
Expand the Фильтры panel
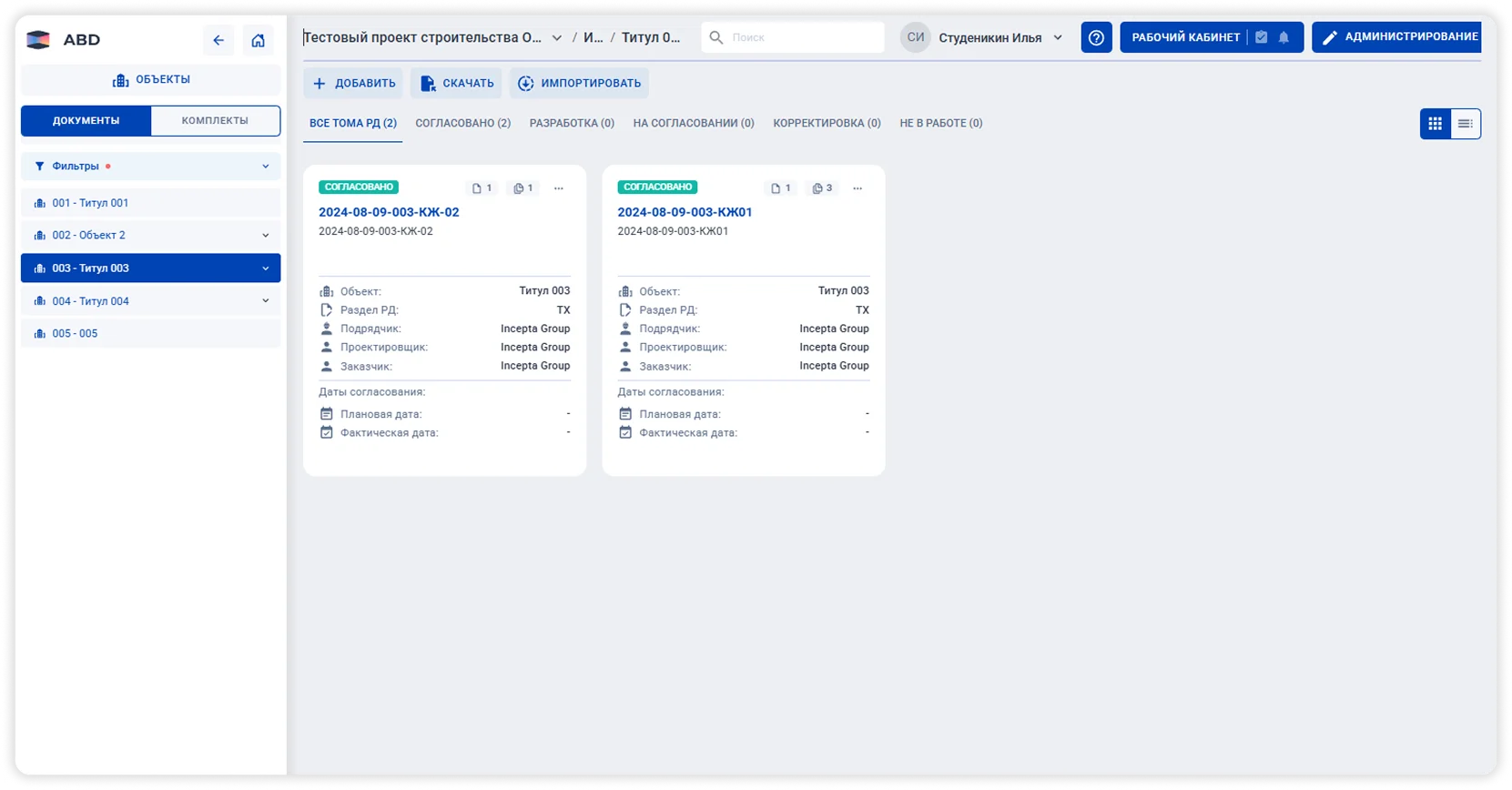coord(265,167)
